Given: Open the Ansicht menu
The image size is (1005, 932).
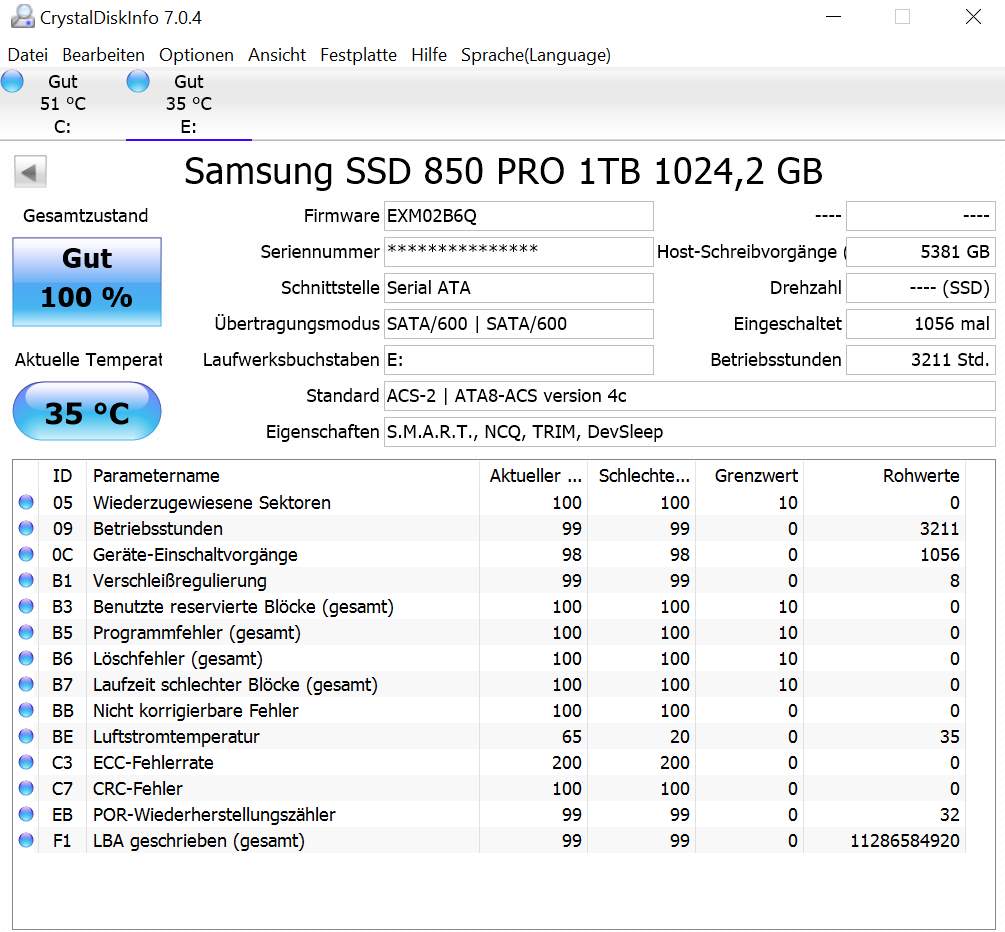Looking at the screenshot, I should tap(277, 55).
